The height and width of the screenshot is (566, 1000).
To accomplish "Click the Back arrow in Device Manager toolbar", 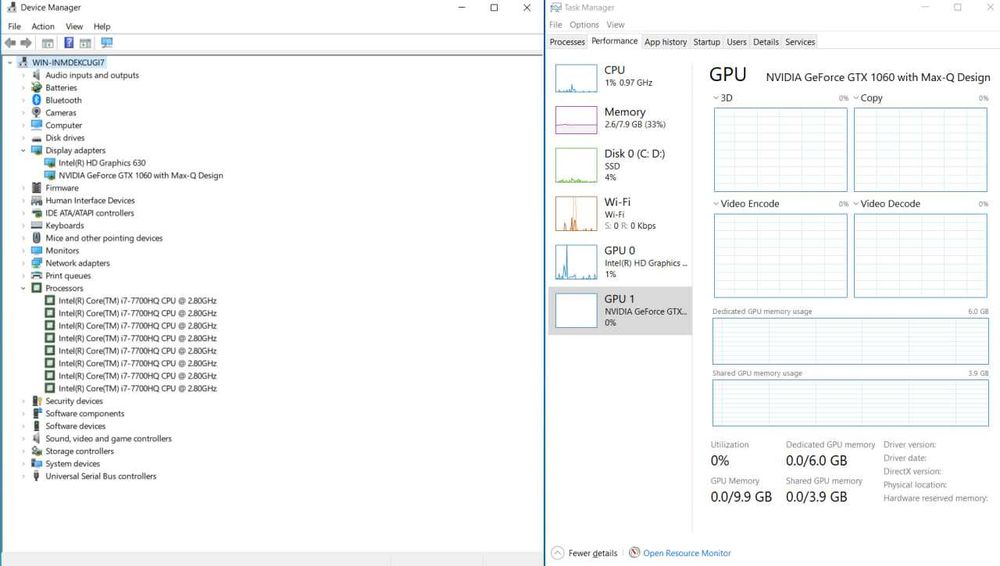I will [x=10, y=43].
